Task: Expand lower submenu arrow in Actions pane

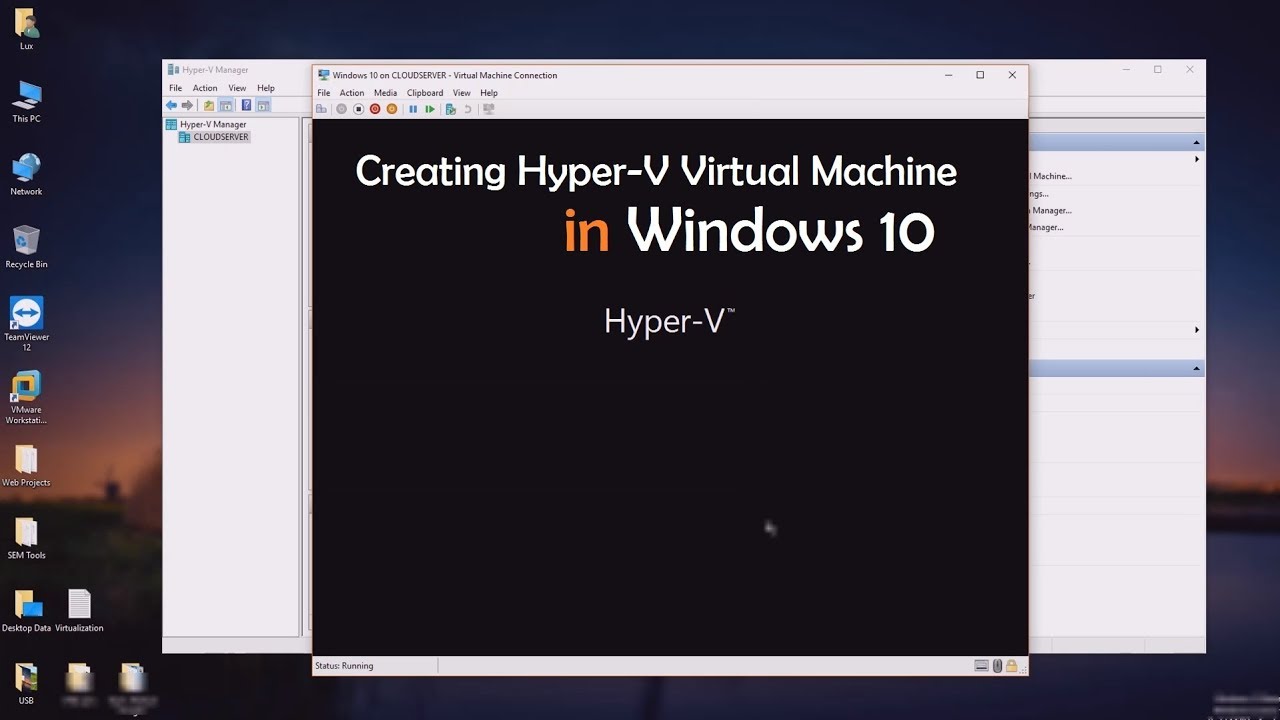Action: 1197,330
